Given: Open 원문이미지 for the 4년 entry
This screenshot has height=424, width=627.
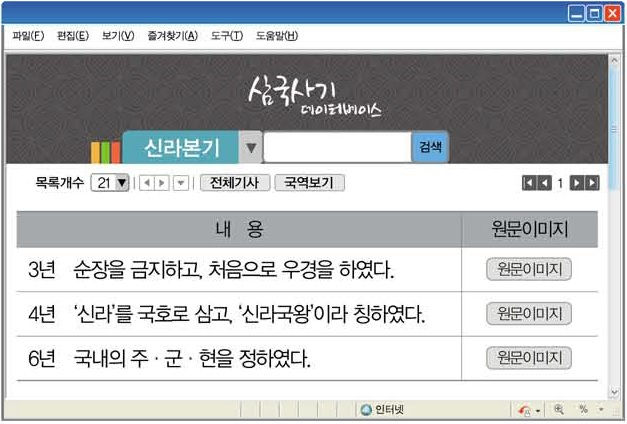Looking at the screenshot, I should (528, 314).
